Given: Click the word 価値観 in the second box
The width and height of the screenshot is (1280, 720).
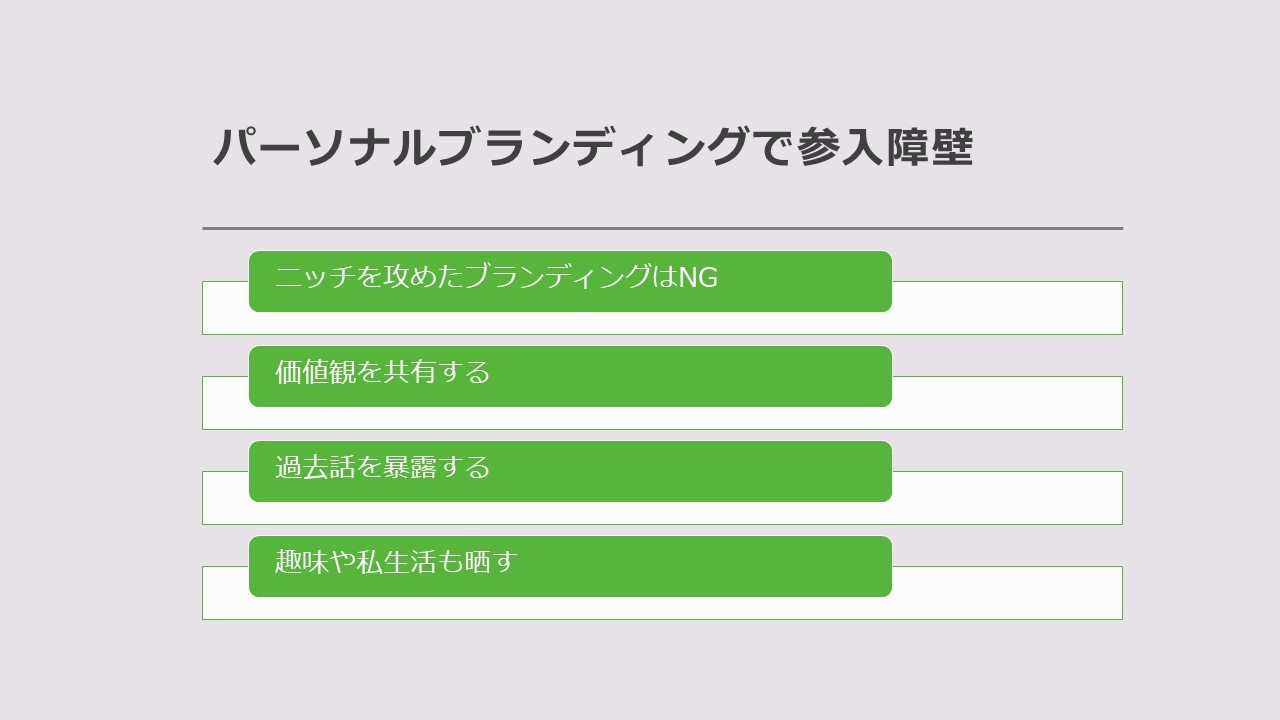Looking at the screenshot, I should pos(315,372).
